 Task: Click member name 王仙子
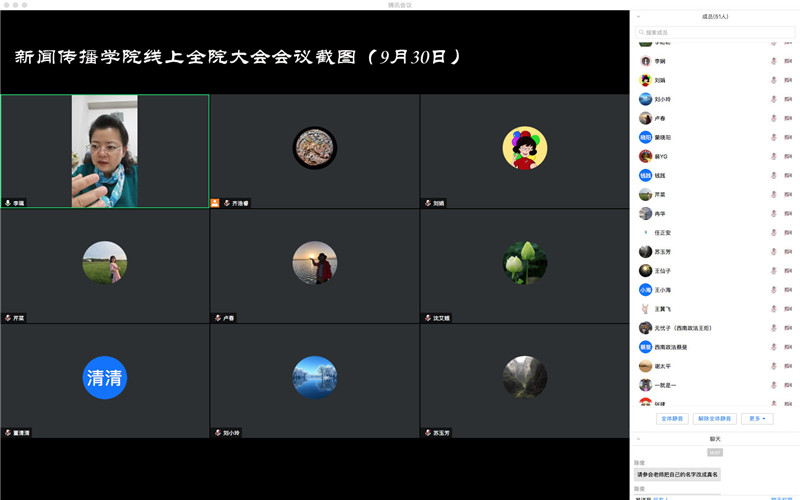(662, 271)
